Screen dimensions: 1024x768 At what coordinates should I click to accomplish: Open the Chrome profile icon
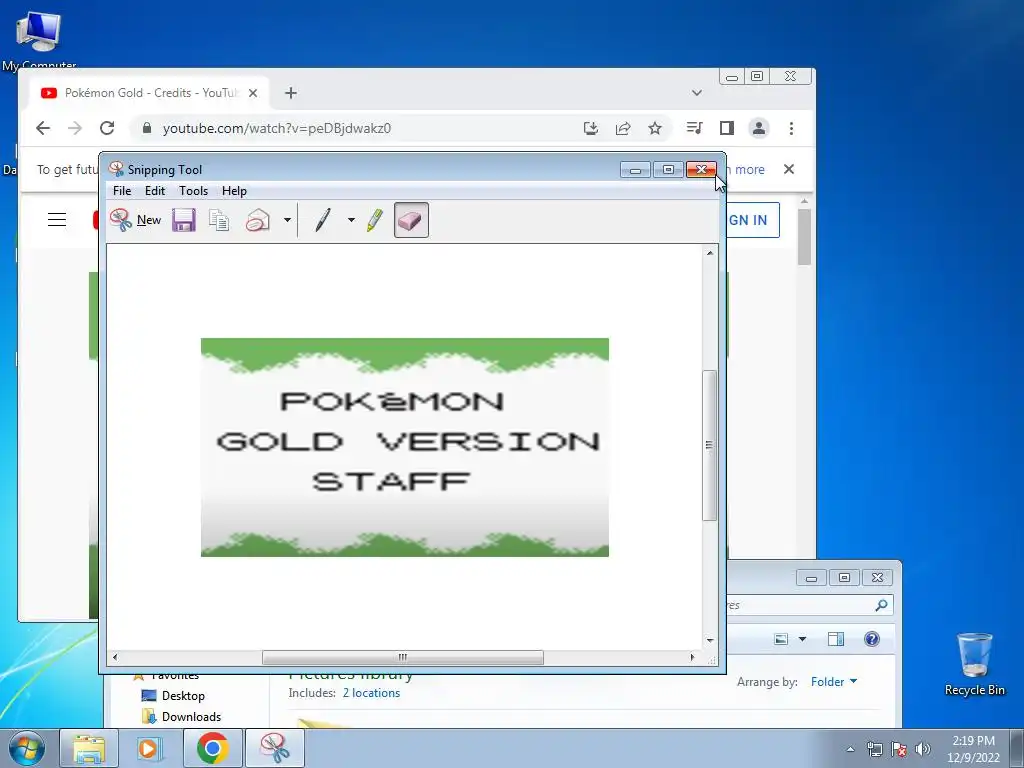tap(759, 128)
